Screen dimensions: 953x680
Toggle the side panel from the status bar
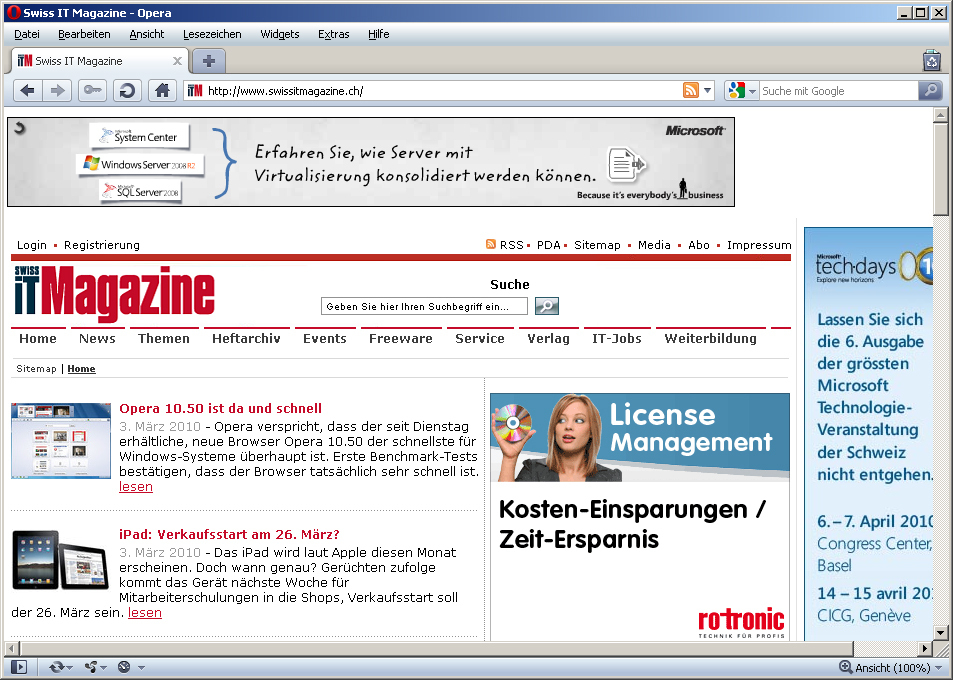coord(19,667)
